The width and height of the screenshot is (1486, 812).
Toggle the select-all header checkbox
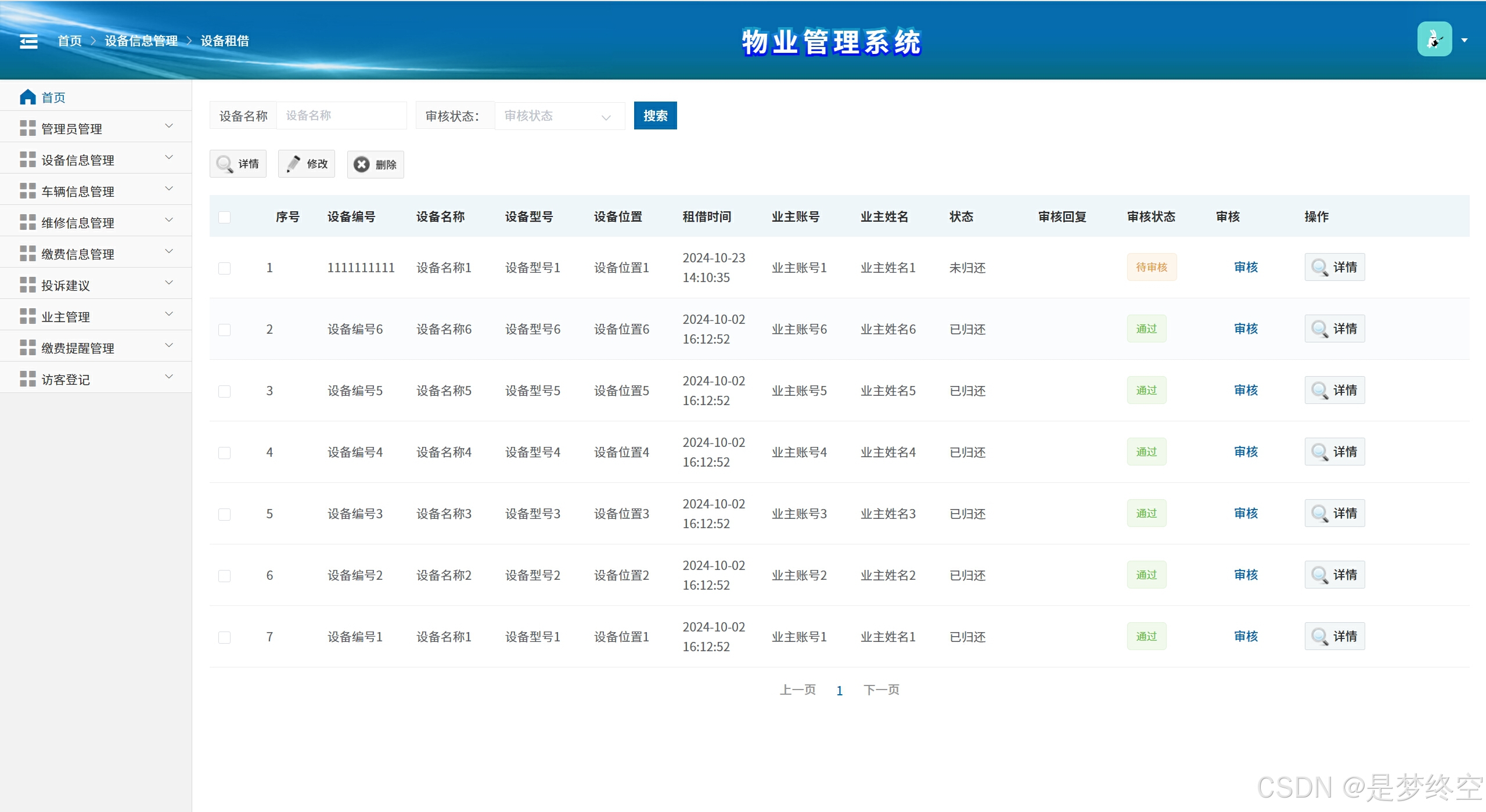(x=225, y=217)
